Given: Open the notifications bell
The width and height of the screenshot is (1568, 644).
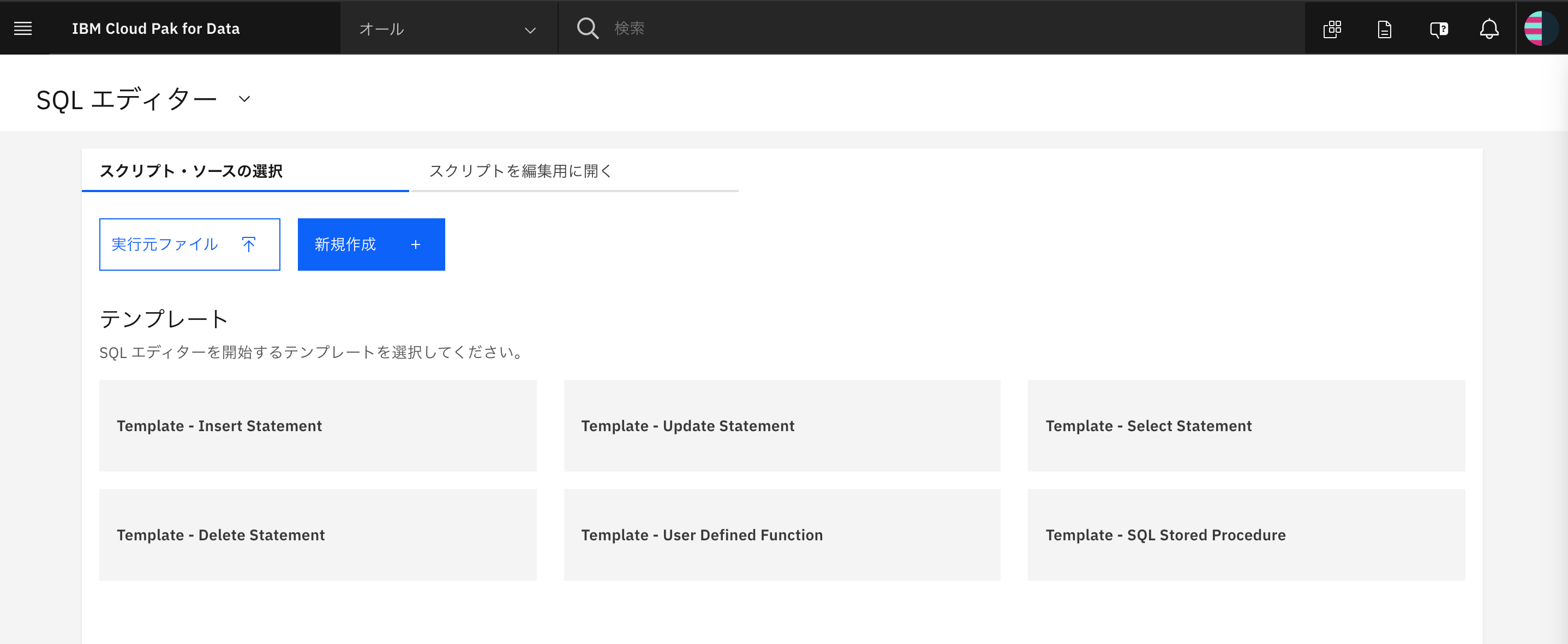Looking at the screenshot, I should (1489, 28).
